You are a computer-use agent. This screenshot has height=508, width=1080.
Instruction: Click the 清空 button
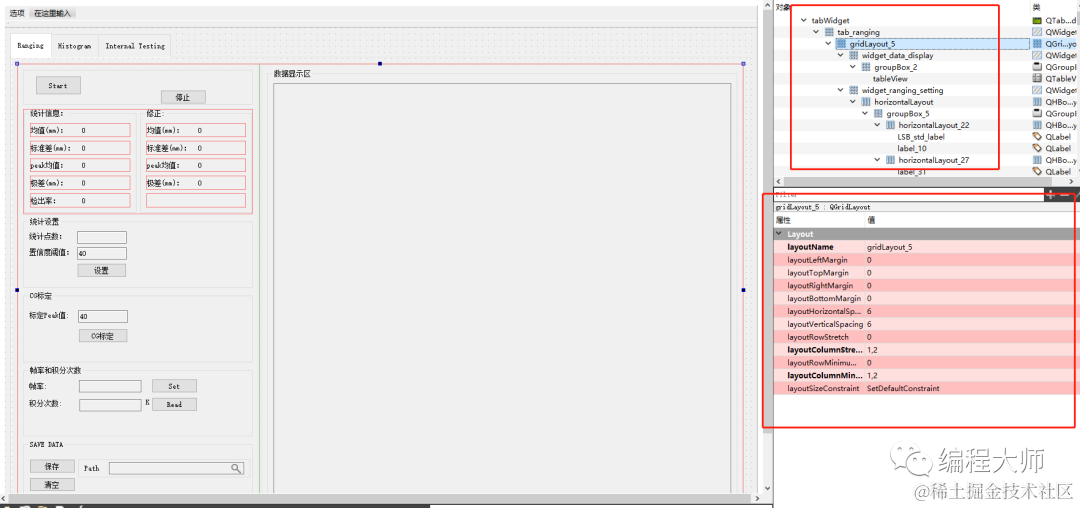pyautogui.click(x=52, y=485)
